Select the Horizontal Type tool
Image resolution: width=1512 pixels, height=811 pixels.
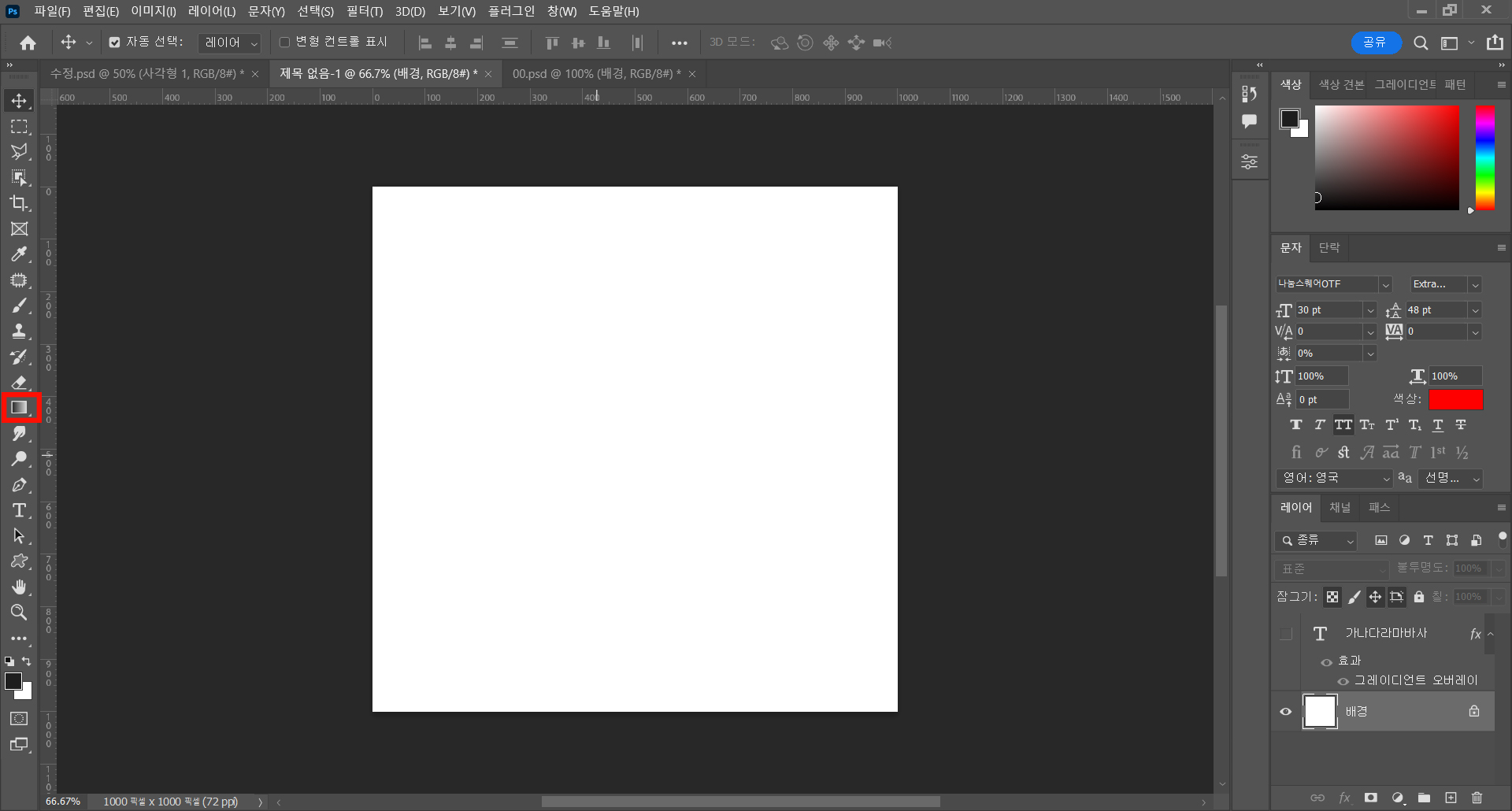coord(20,510)
